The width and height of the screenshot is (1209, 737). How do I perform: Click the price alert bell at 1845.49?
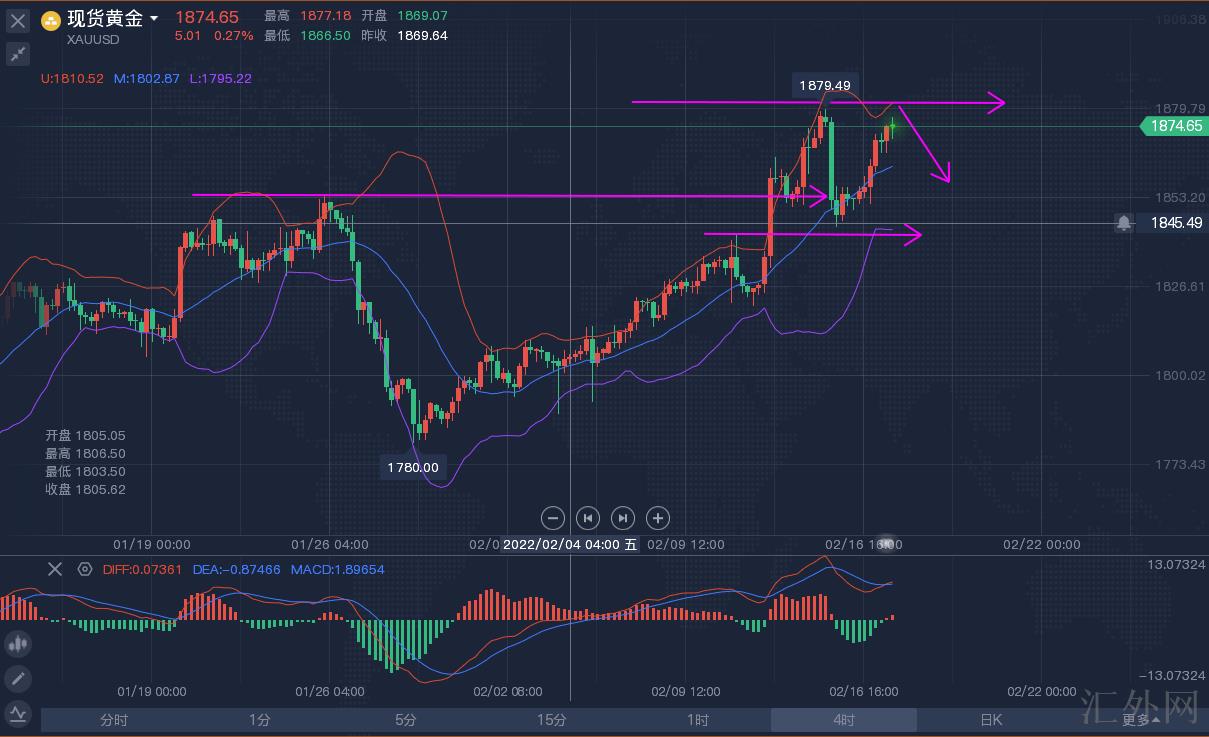[1124, 222]
